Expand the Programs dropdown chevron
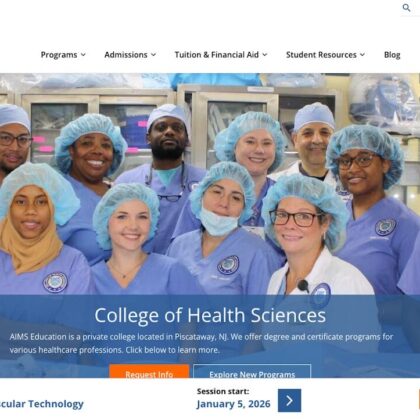This screenshot has height=420, width=420. (83, 55)
